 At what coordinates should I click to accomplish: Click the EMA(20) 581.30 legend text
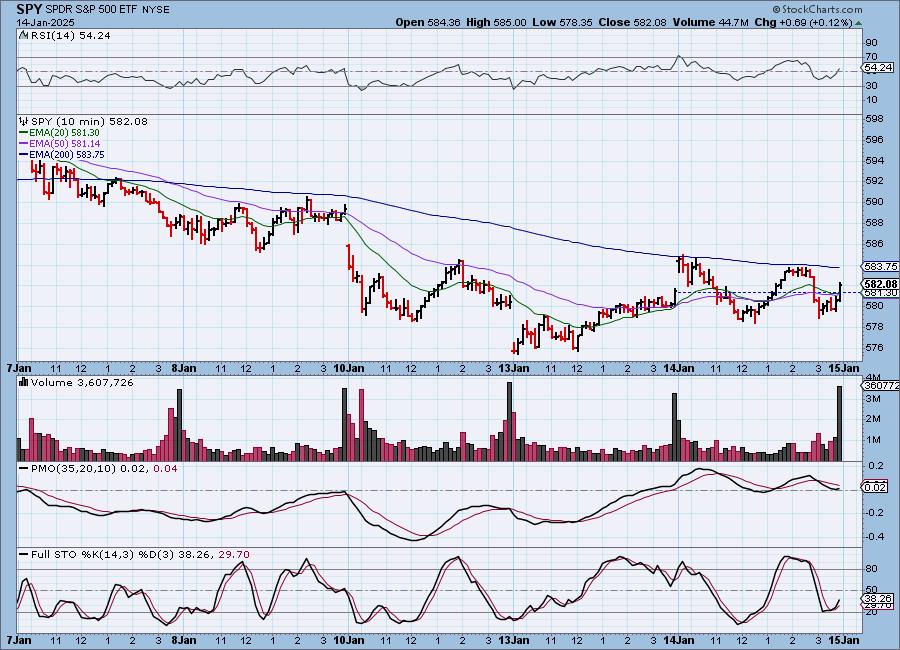click(64, 133)
